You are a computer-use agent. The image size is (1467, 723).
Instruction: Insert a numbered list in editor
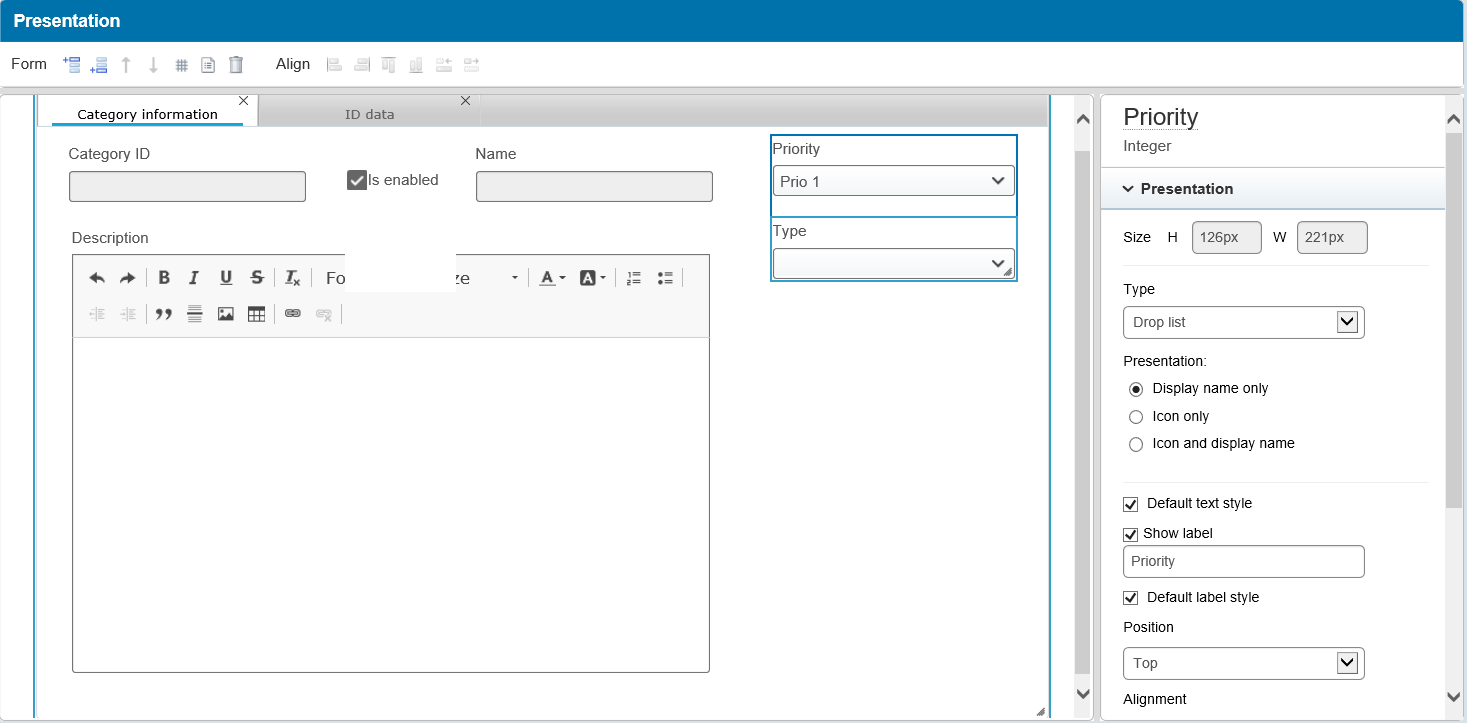pos(633,278)
